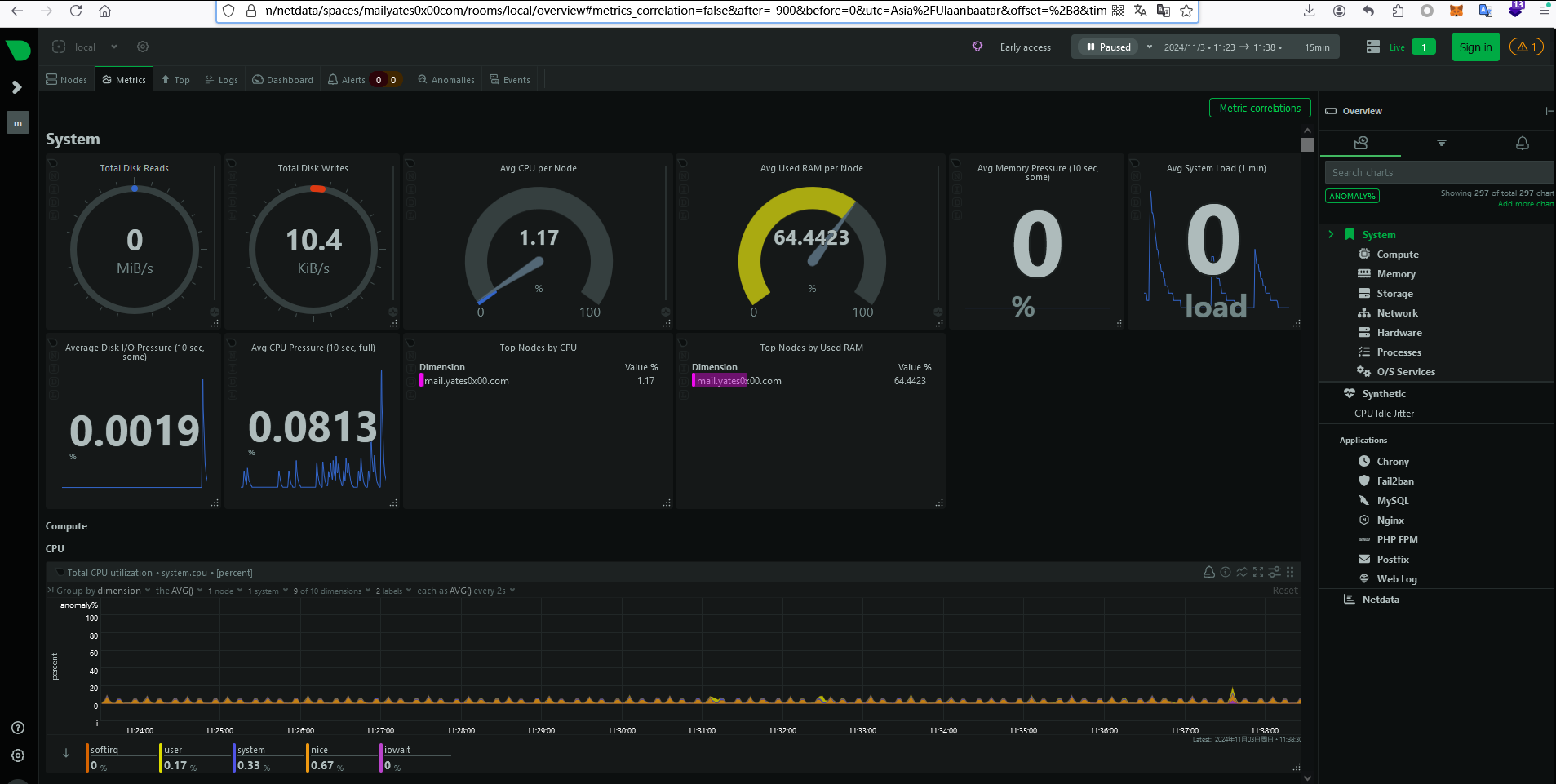Open room settings gear next to local
This screenshot has width=1556, height=784.
tap(143, 47)
